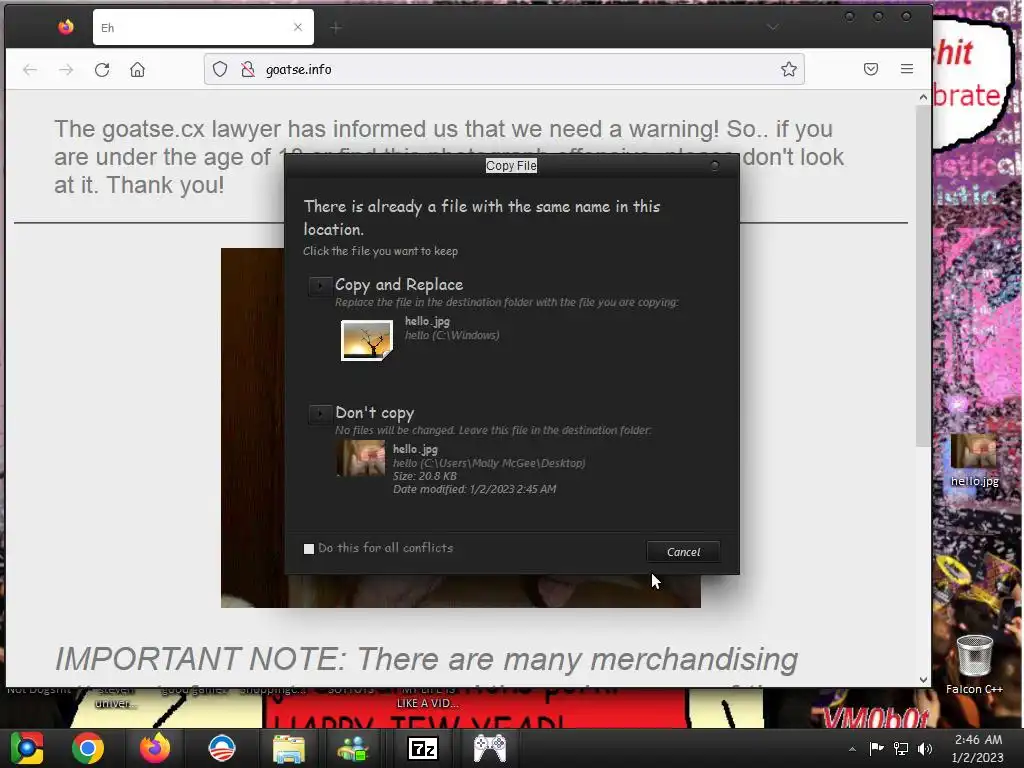Close the Copy File dialog window

(714, 166)
